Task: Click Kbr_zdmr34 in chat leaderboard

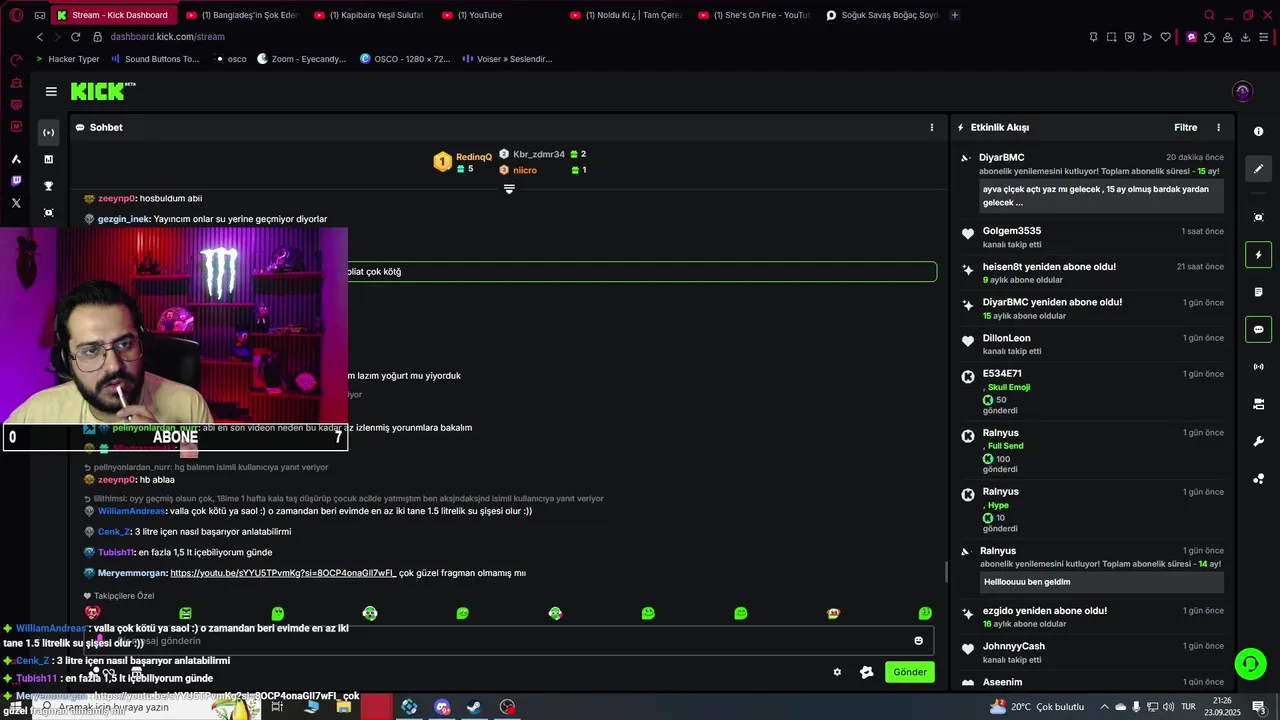Action: click(539, 154)
